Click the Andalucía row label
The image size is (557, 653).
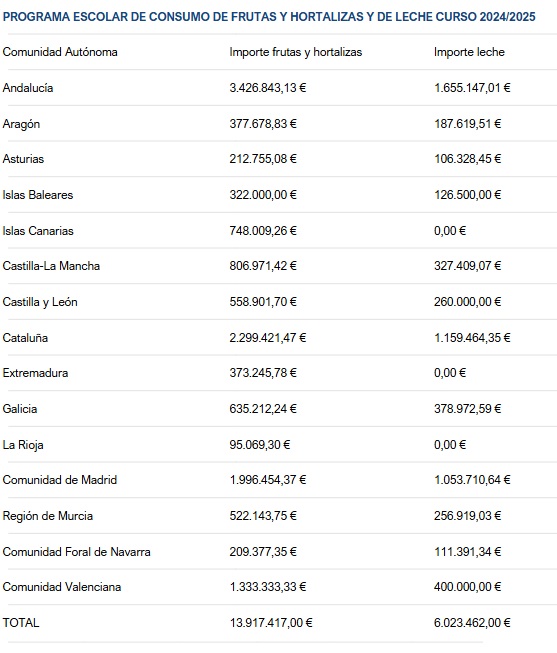coord(28,88)
